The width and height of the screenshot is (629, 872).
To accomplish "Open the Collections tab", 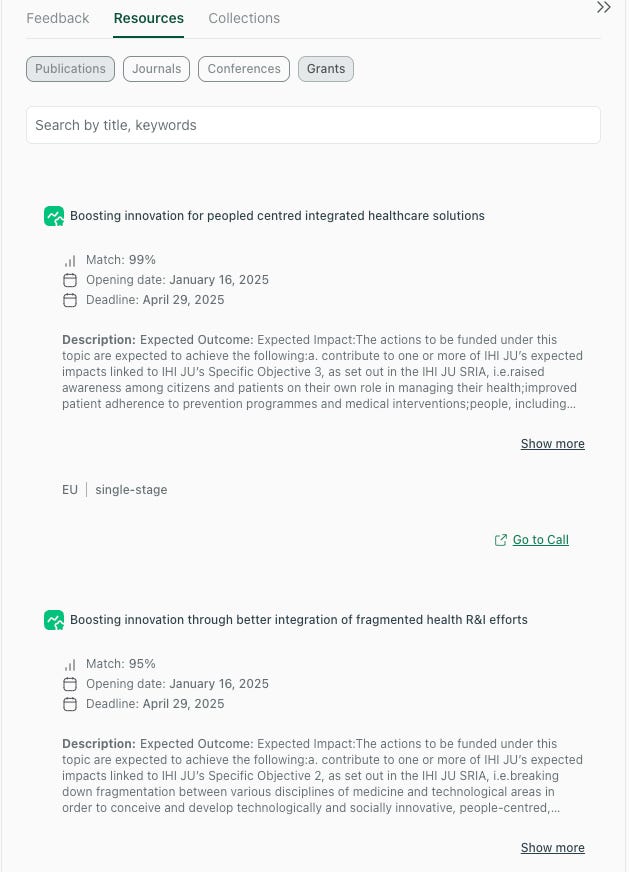I will point(244,18).
